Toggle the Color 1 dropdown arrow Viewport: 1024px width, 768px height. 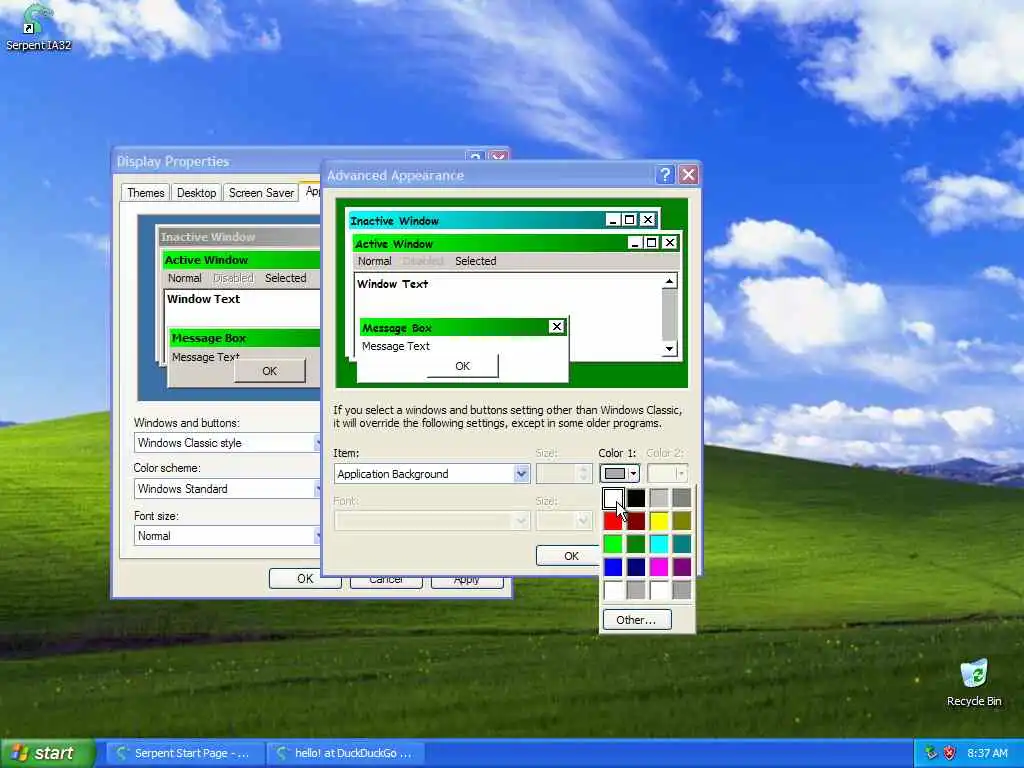[633, 473]
